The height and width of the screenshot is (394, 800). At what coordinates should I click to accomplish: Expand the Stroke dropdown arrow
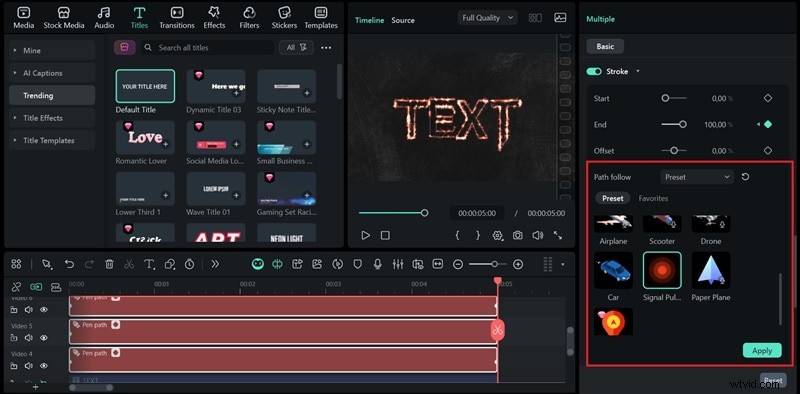pos(638,71)
